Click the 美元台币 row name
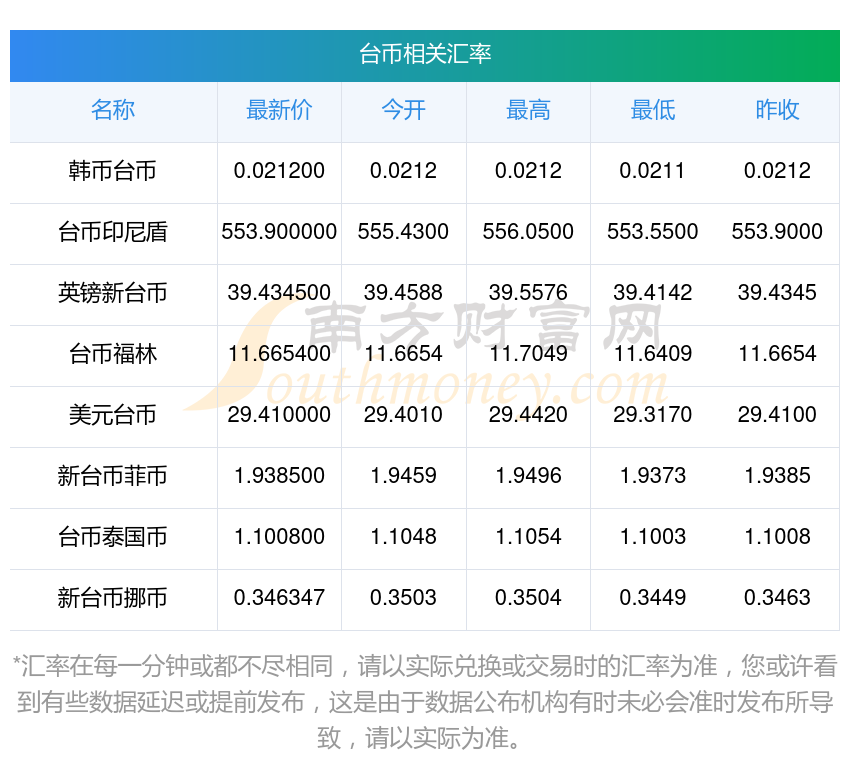 click(113, 415)
